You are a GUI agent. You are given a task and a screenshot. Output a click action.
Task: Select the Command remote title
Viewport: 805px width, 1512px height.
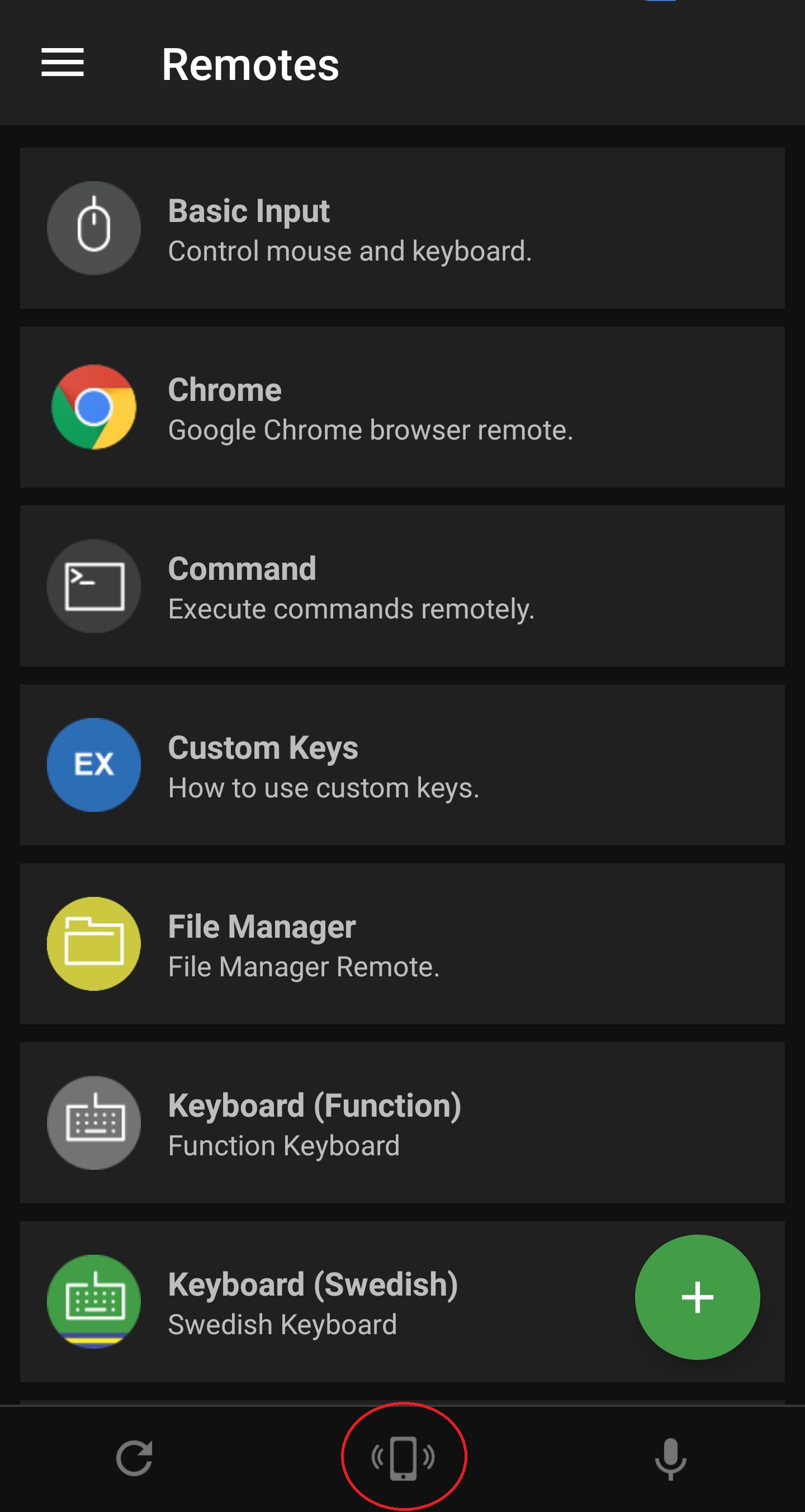click(x=242, y=569)
